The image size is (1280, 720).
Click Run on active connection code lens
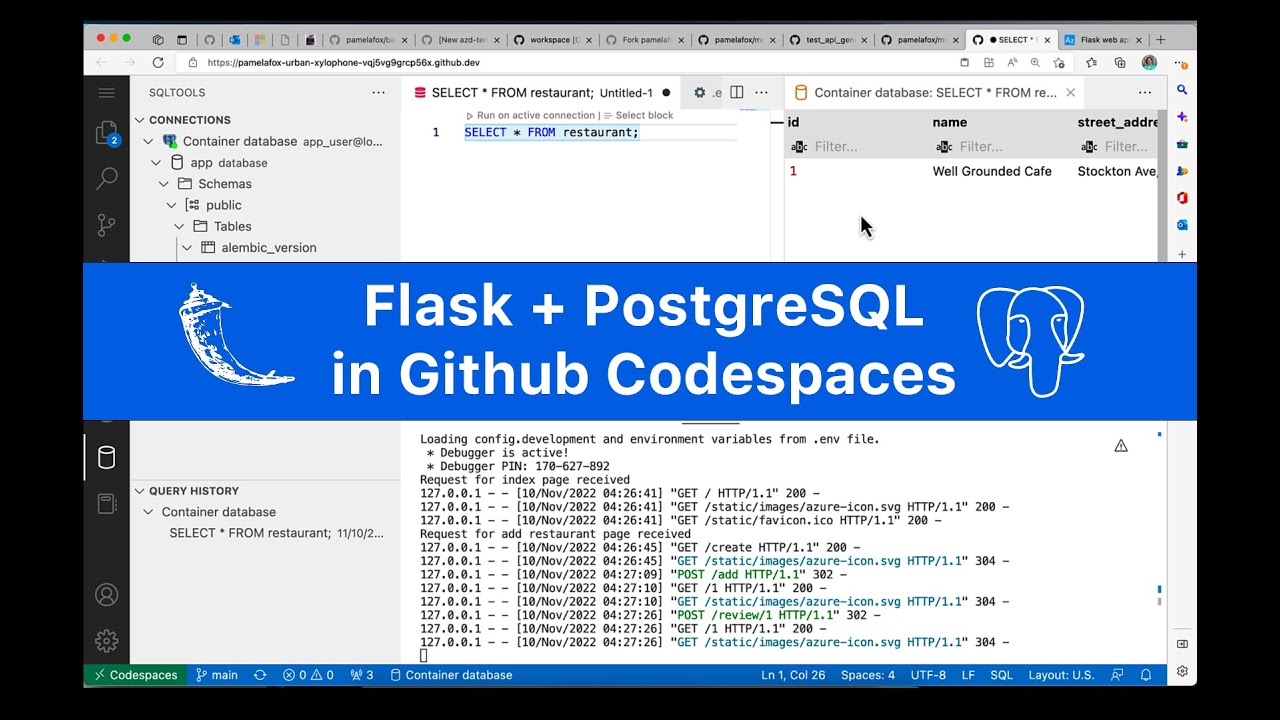[536, 116]
